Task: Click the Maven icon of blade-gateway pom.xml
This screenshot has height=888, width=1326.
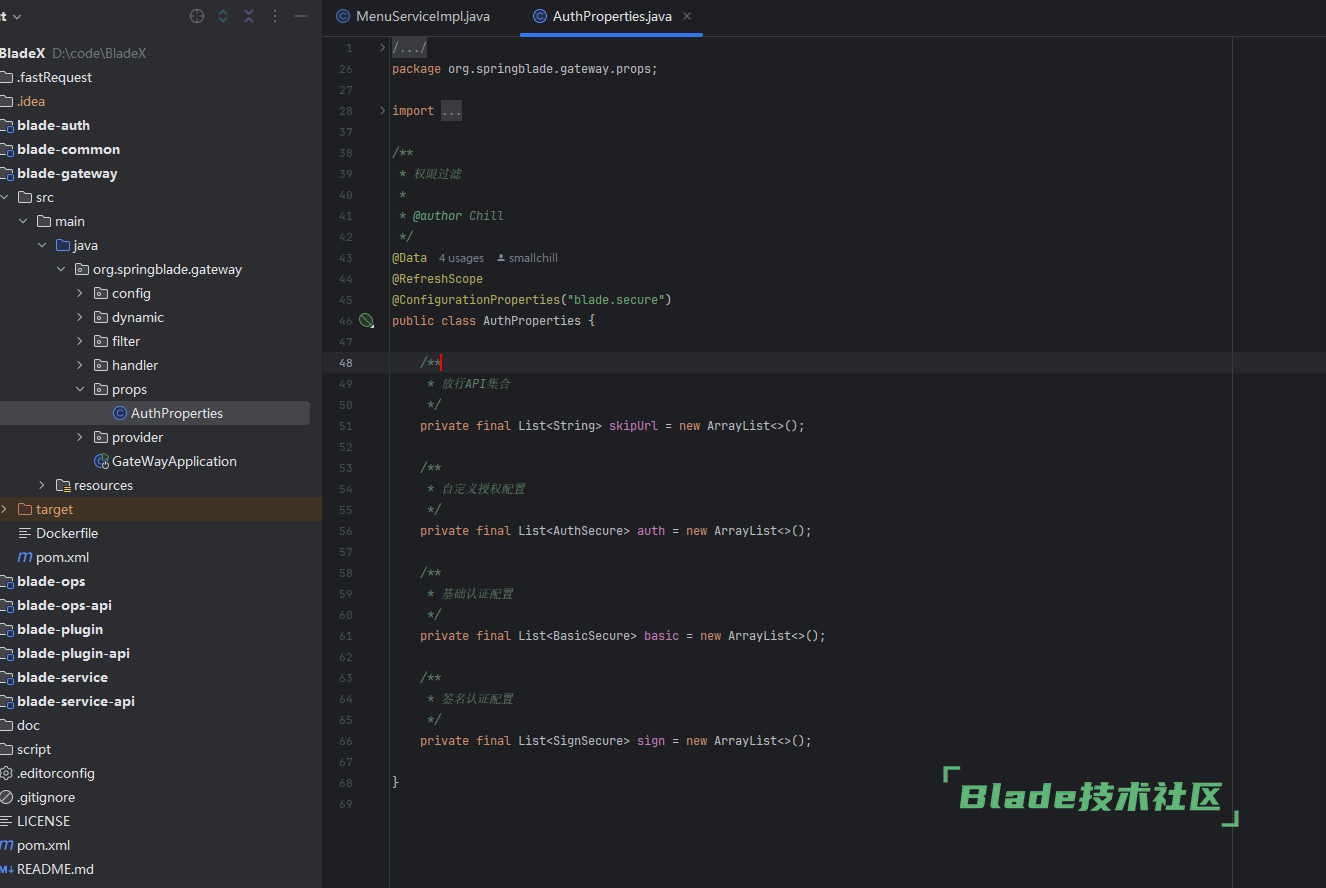Action: [x=25, y=557]
